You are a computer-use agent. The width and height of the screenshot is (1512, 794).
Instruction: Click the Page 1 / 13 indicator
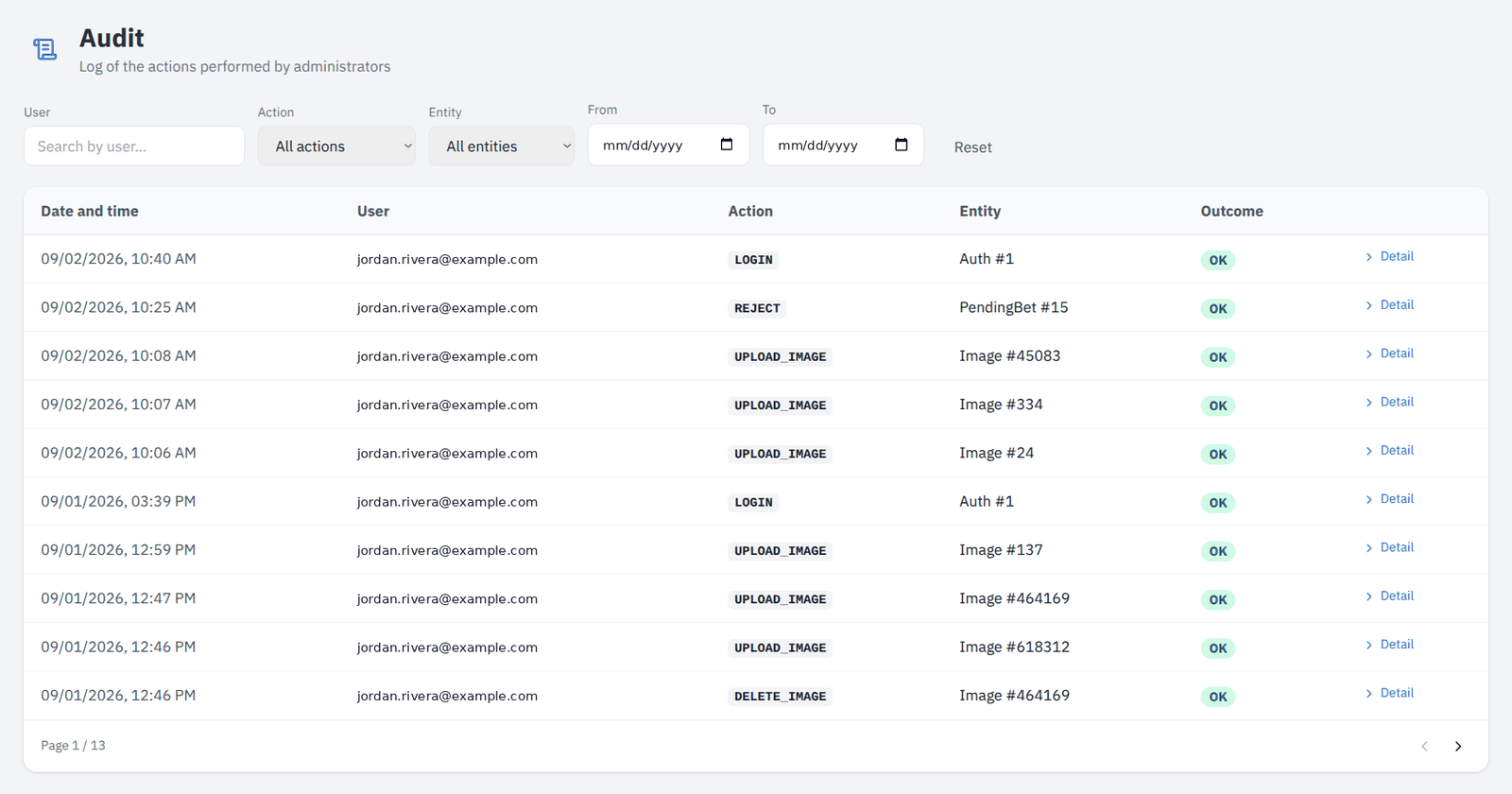pos(73,746)
